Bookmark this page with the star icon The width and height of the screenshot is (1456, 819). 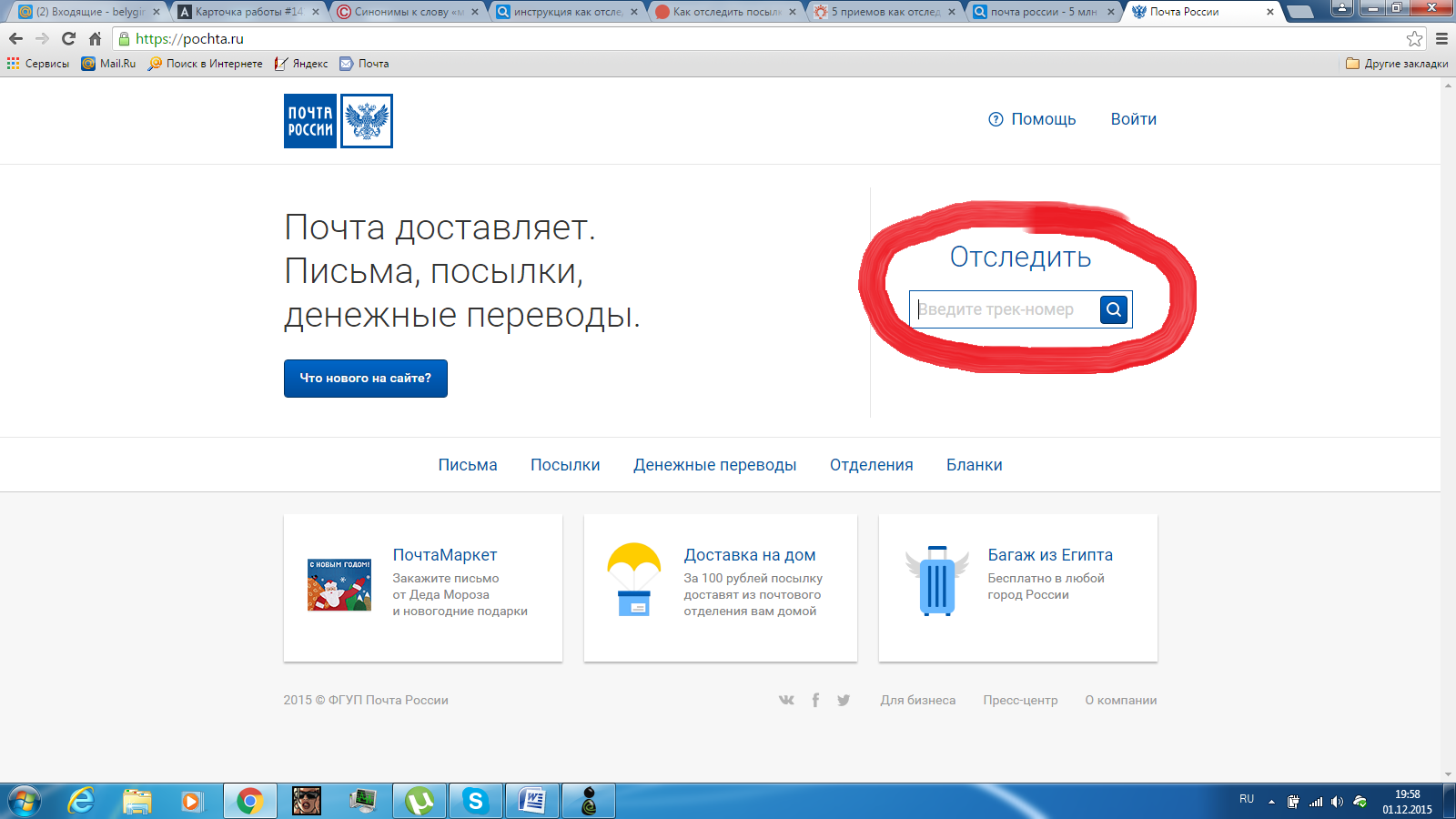1414,39
